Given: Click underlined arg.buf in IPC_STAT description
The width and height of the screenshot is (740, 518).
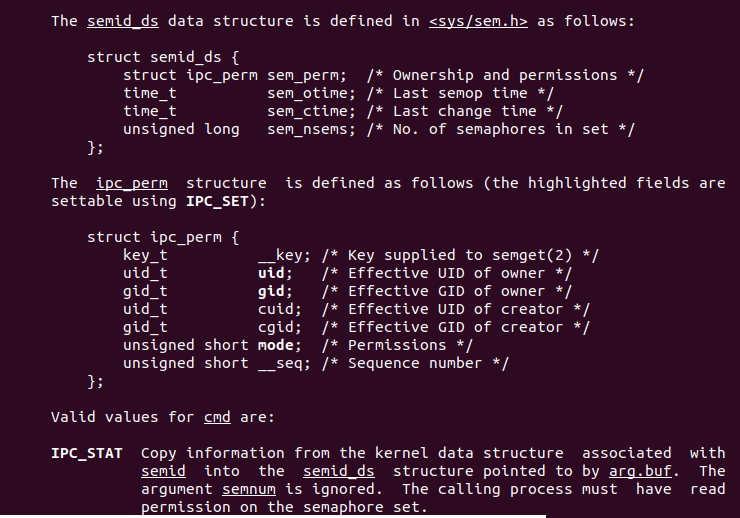Looking at the screenshot, I should [x=640, y=471].
